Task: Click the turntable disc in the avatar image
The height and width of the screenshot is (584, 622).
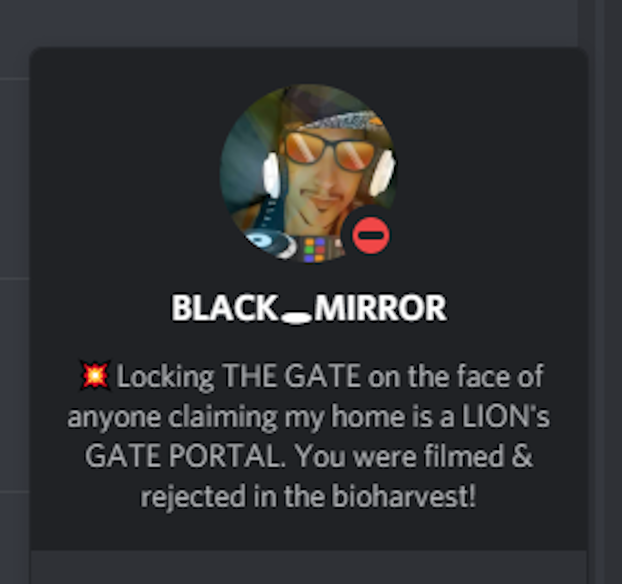Action: click(269, 243)
